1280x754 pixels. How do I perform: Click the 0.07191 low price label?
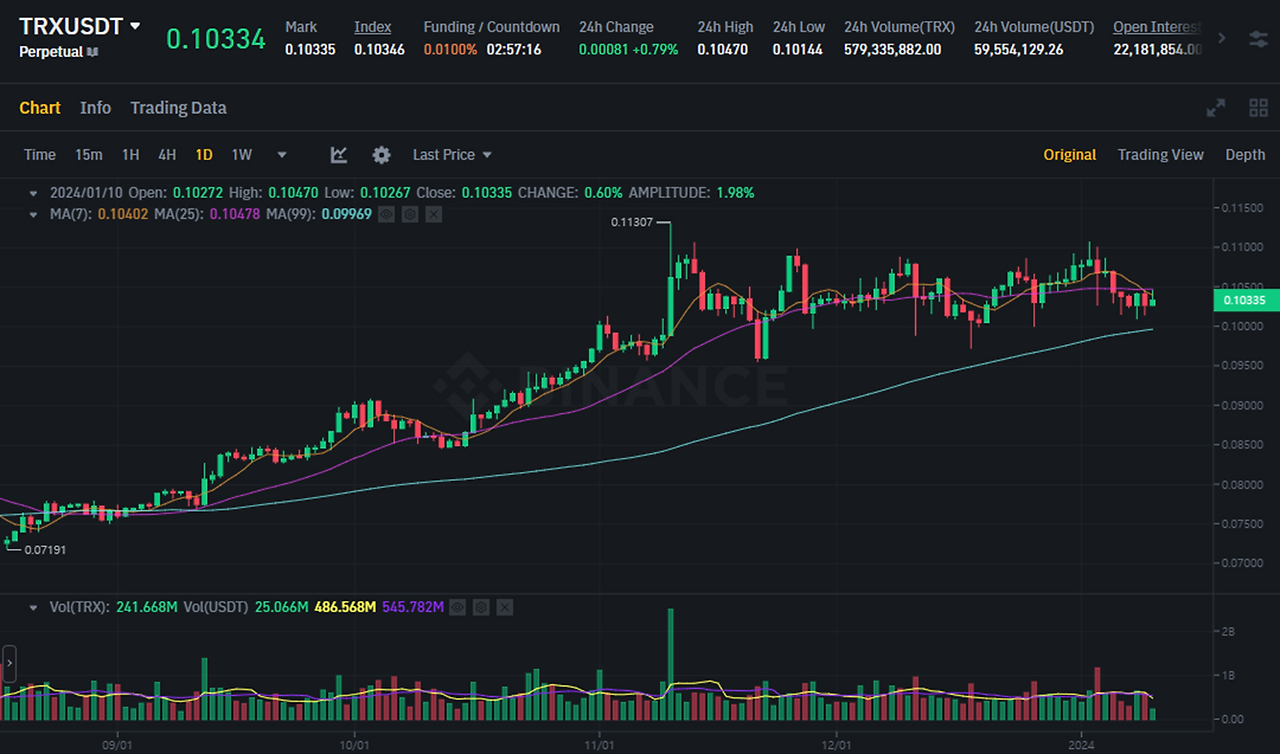click(45, 549)
